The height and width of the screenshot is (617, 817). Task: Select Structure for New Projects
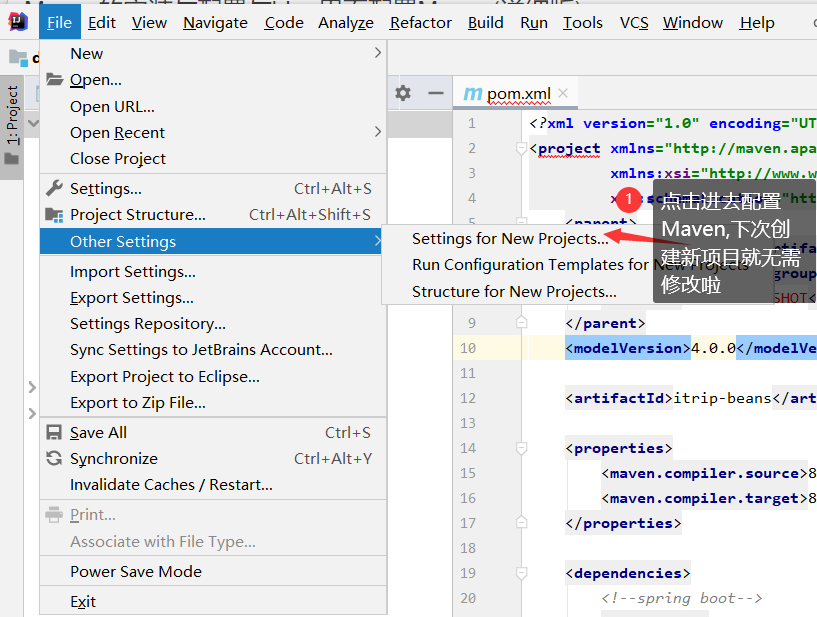click(514, 292)
